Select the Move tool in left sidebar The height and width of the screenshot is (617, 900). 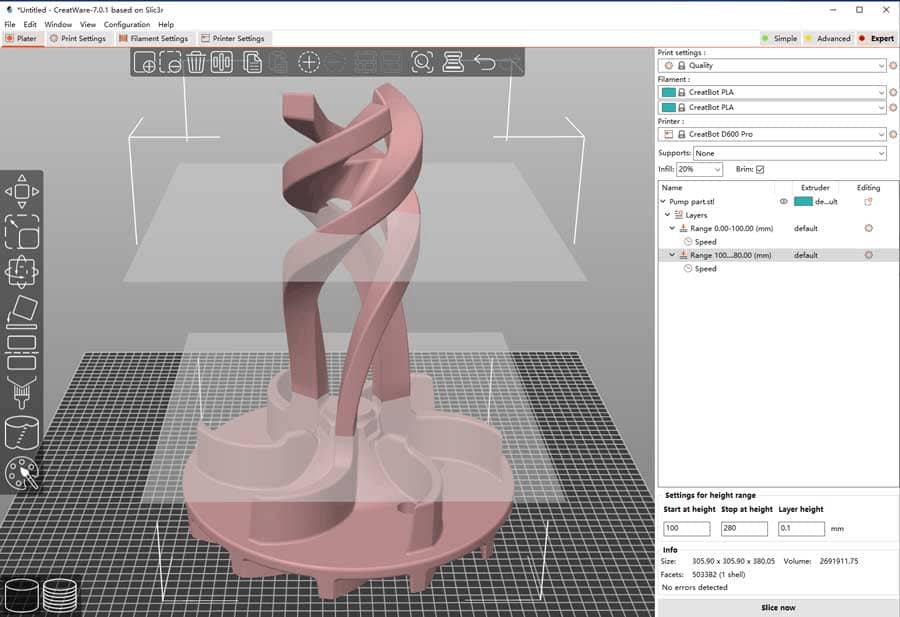click(22, 192)
